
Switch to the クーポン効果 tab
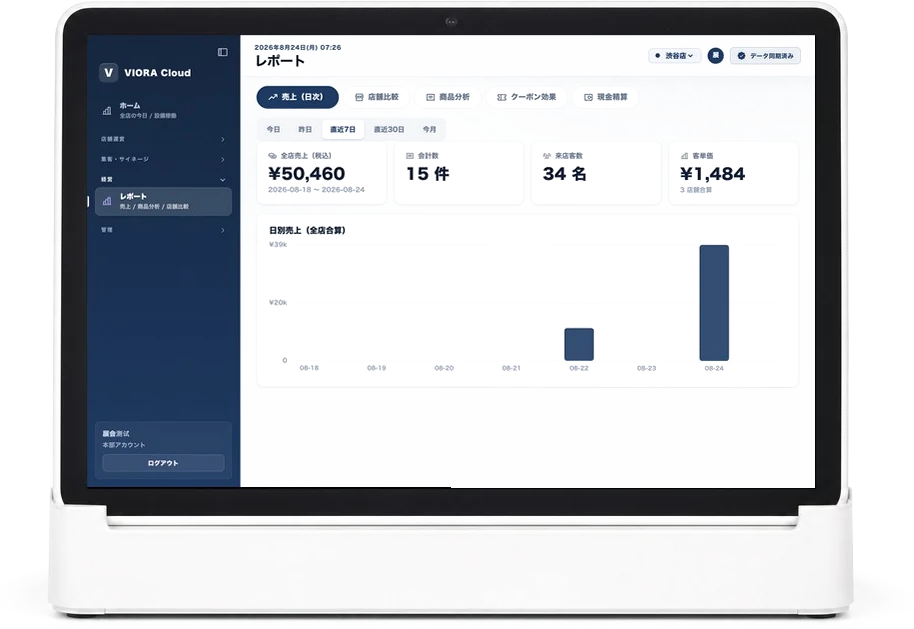click(x=526, y=97)
